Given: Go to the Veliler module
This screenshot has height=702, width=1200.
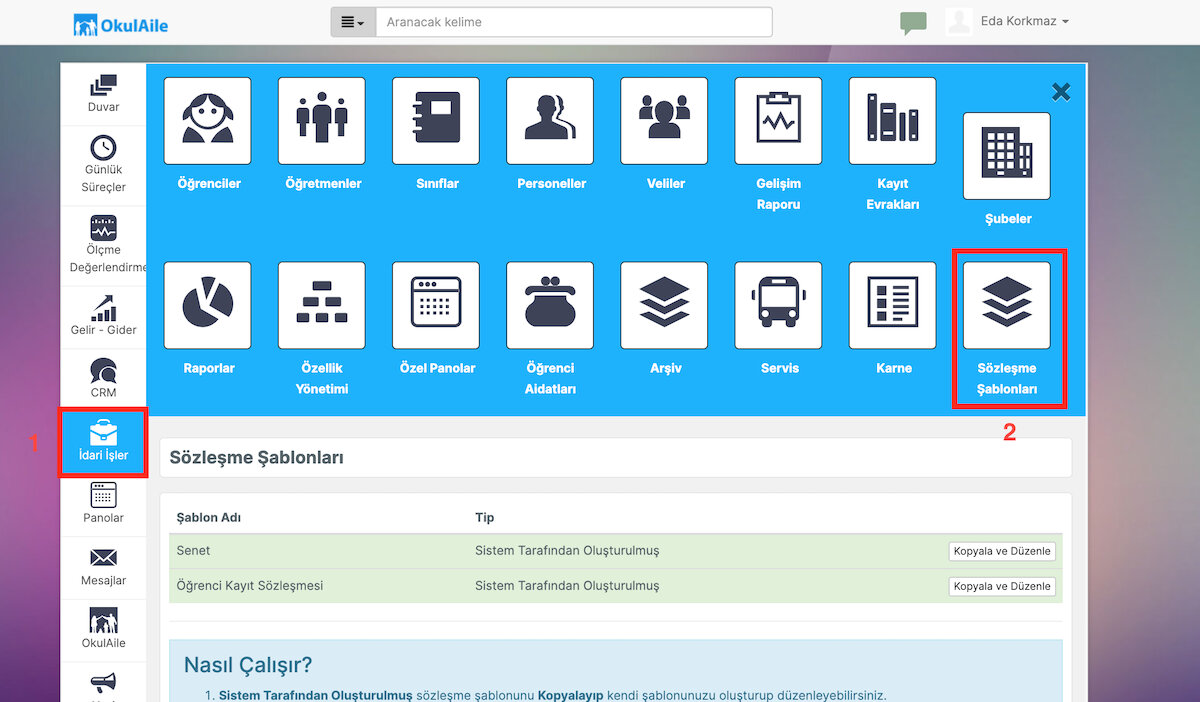Looking at the screenshot, I should (x=664, y=121).
